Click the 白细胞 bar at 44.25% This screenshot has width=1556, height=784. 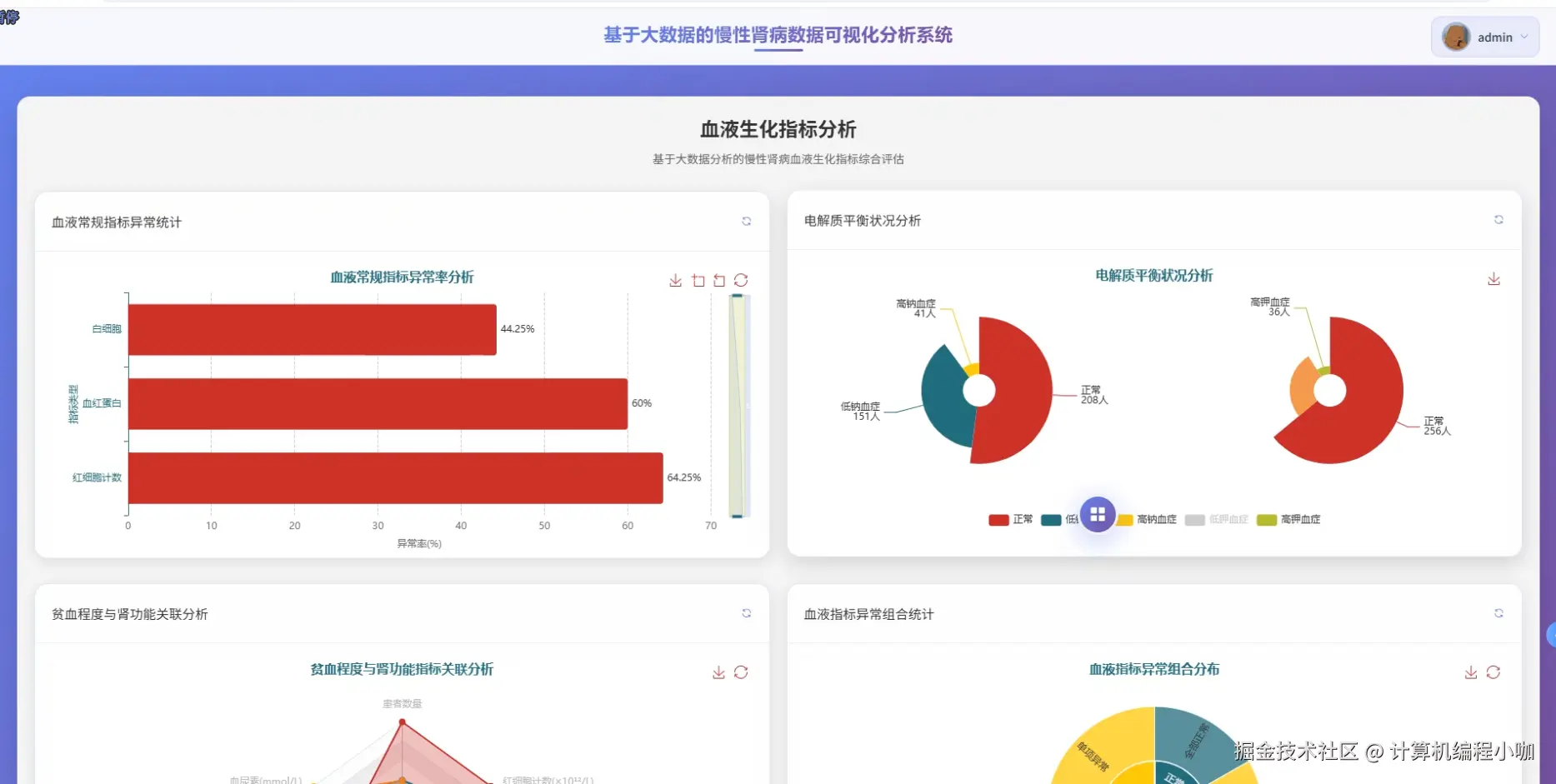tap(313, 329)
